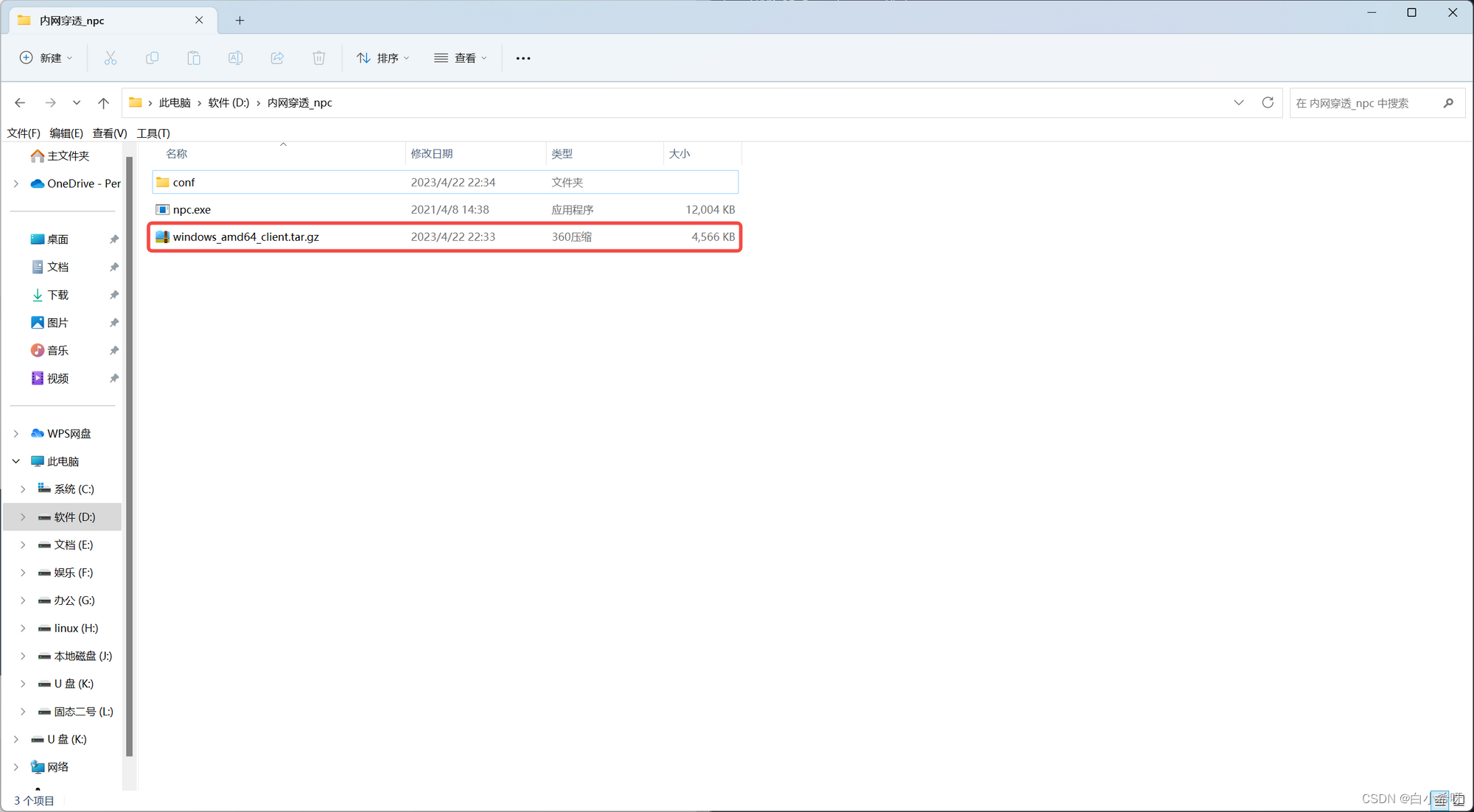Open Downloads (下载) quick access
1474x812 pixels.
point(50,295)
